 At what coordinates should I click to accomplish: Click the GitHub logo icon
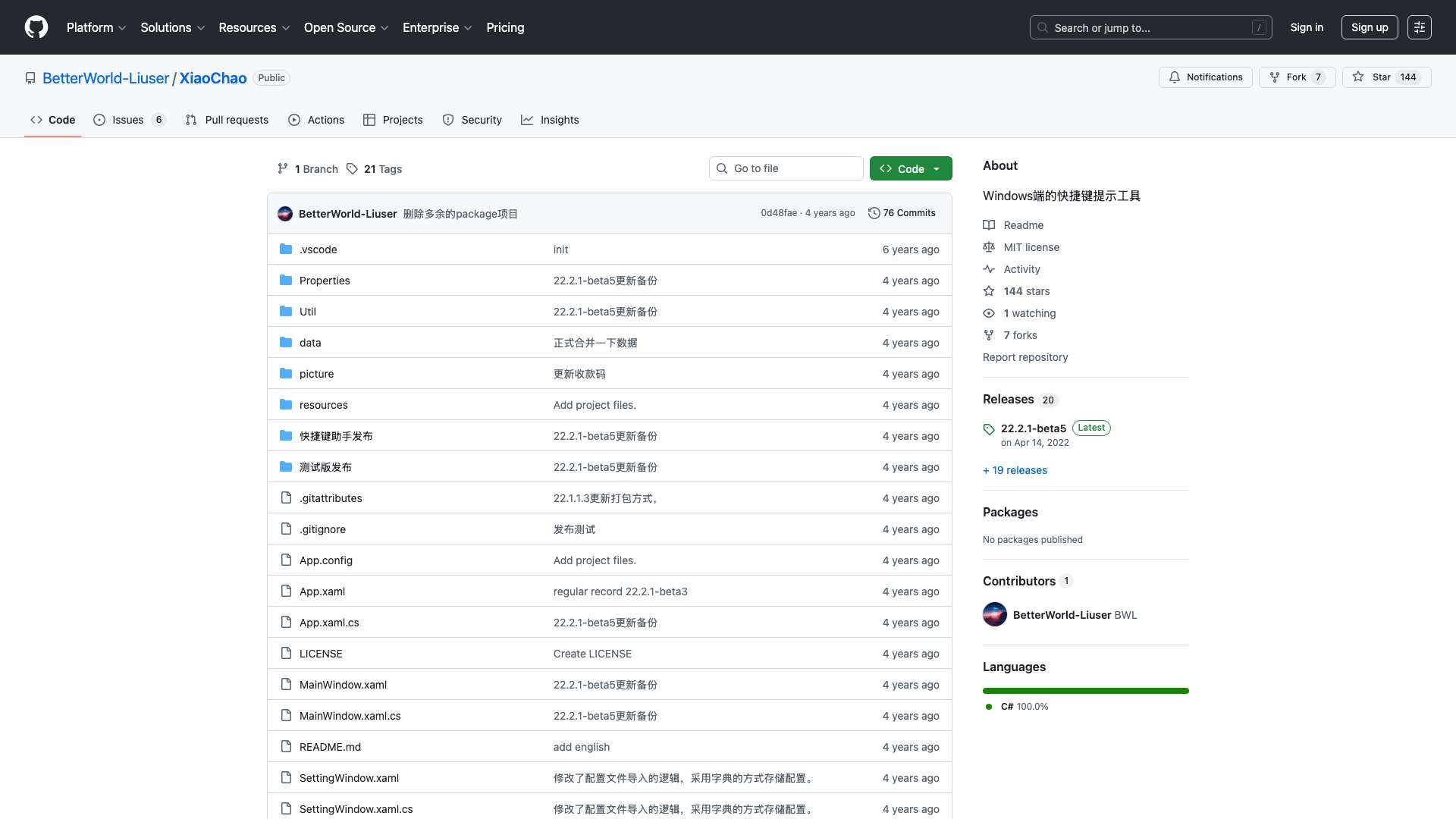36,27
